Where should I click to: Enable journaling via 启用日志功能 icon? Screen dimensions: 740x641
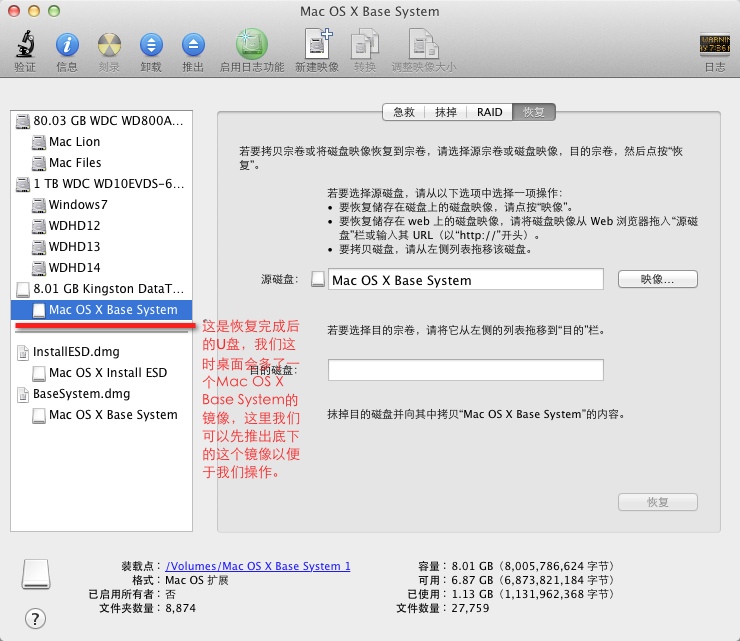click(252, 44)
